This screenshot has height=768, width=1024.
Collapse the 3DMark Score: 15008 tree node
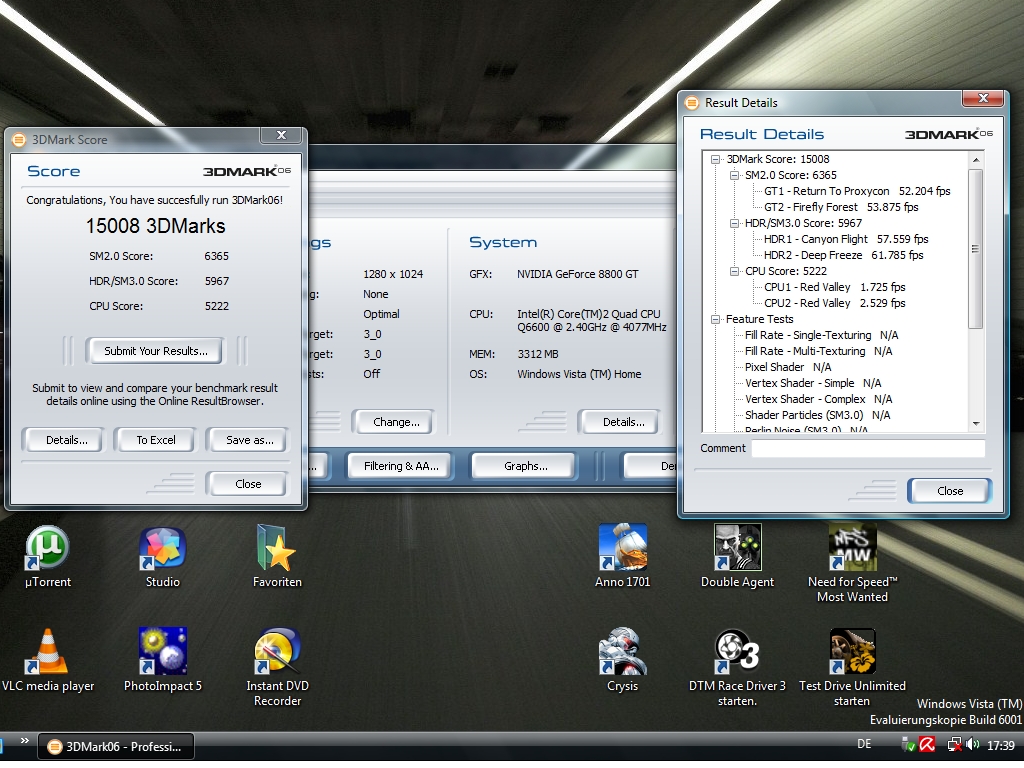(716, 159)
